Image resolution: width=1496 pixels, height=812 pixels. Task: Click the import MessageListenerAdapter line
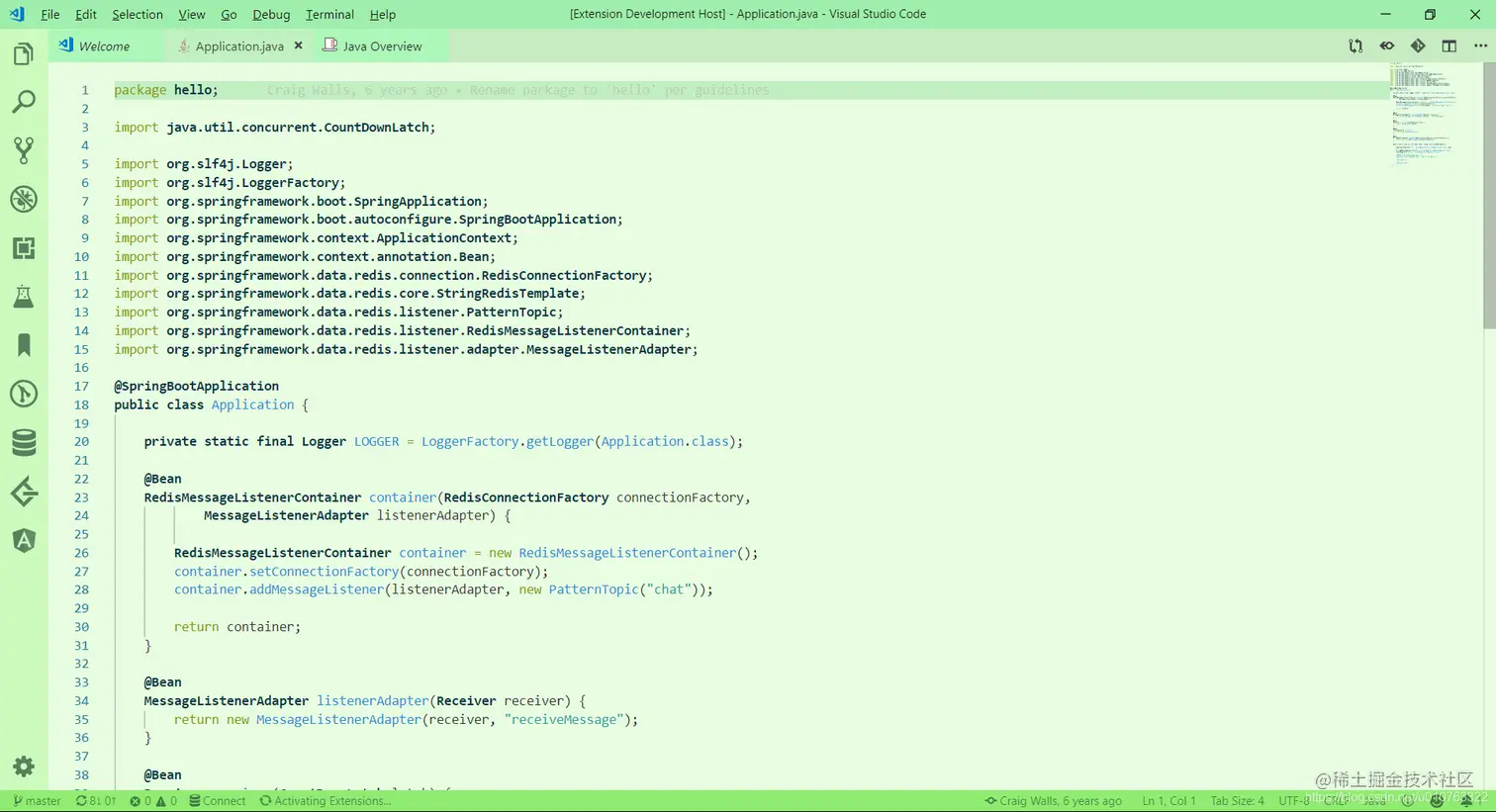[x=406, y=350]
